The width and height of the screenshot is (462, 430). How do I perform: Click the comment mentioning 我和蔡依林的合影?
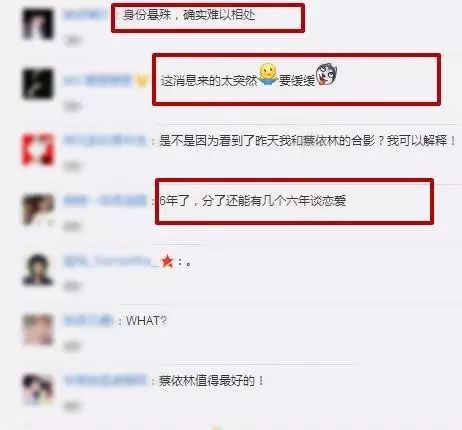pyautogui.click(x=307, y=141)
